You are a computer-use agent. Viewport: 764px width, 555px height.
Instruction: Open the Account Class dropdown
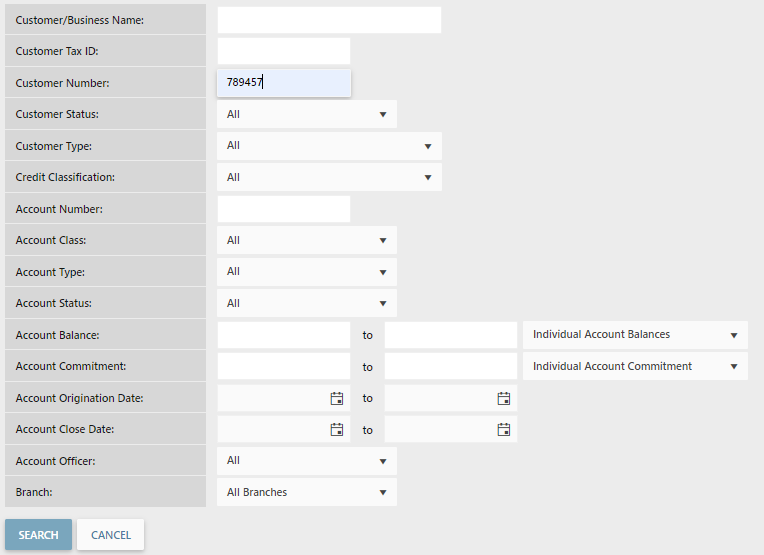click(x=306, y=241)
